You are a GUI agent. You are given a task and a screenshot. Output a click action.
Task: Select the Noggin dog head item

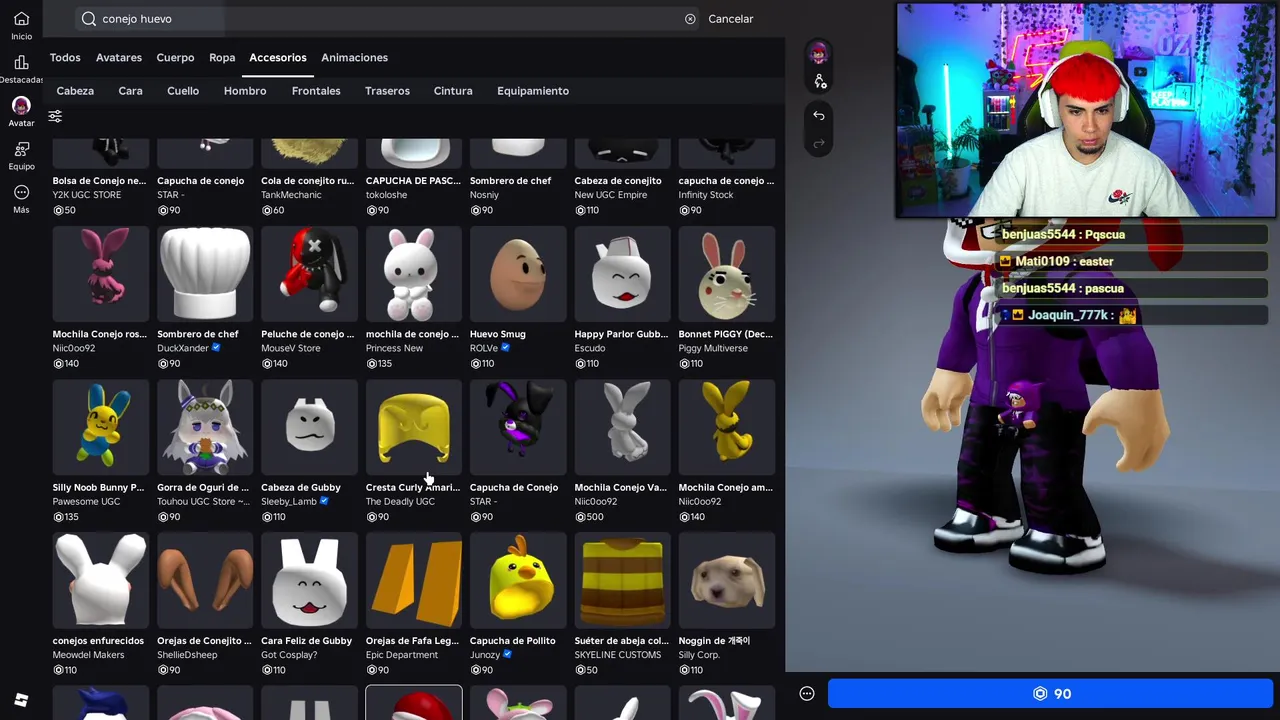pyautogui.click(x=726, y=580)
